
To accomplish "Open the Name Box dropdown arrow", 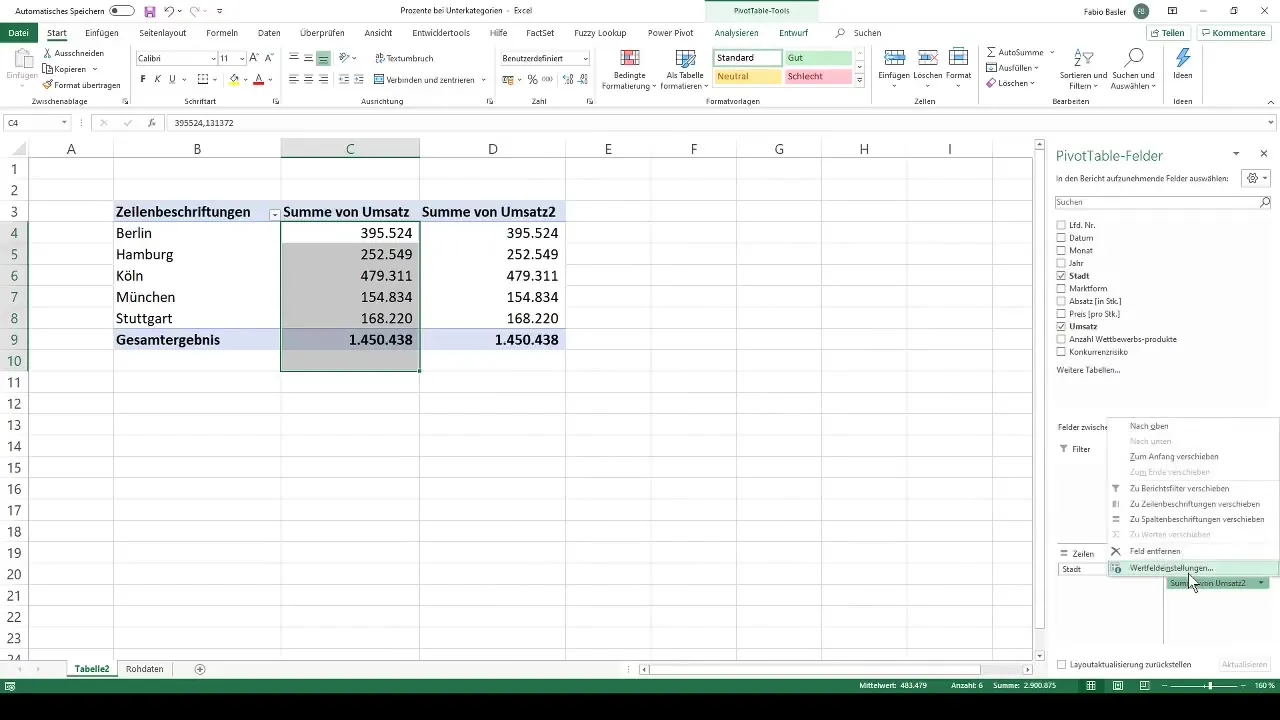I will (x=64, y=123).
